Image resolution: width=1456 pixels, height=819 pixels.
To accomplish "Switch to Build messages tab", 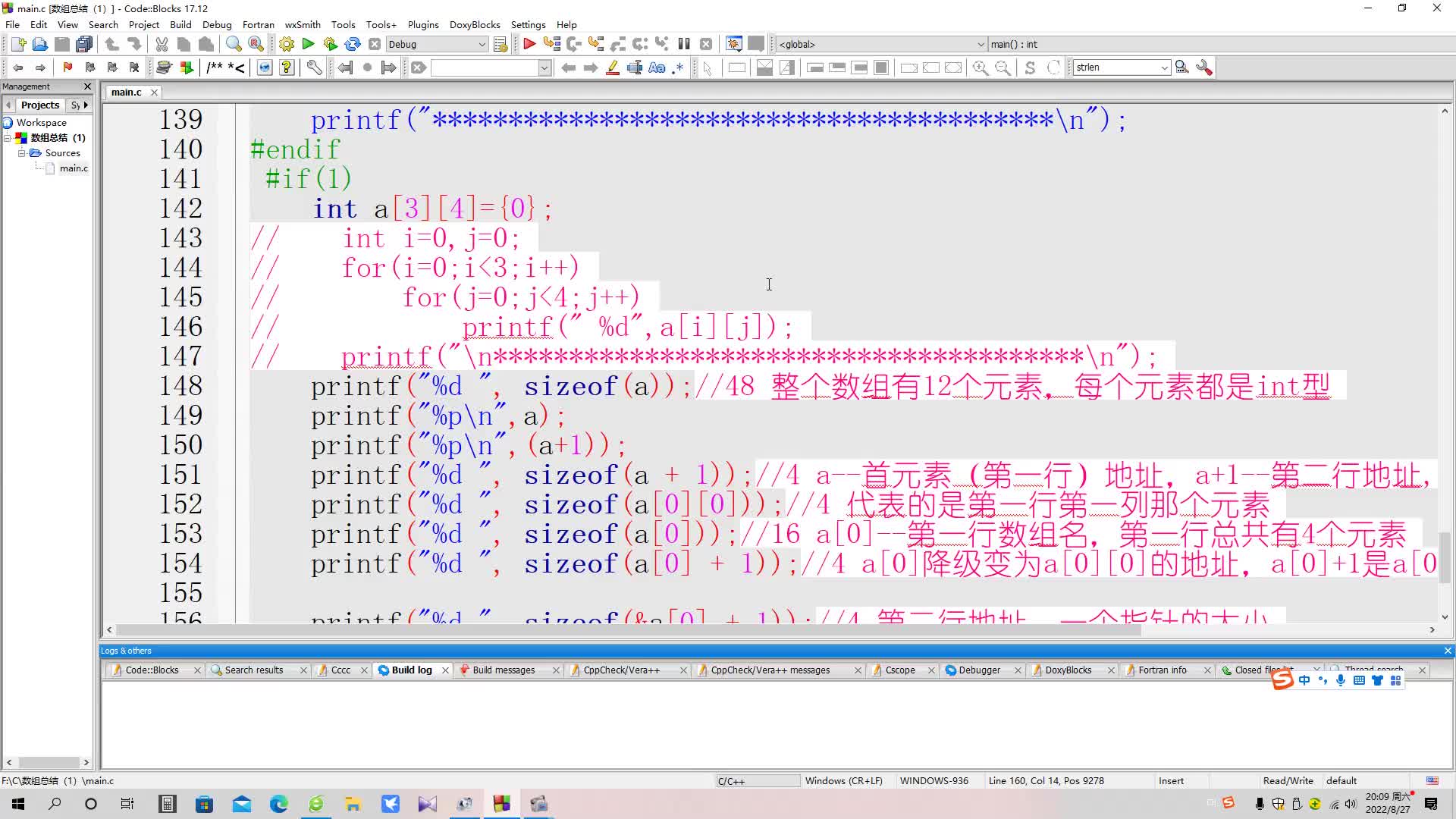I will (504, 670).
